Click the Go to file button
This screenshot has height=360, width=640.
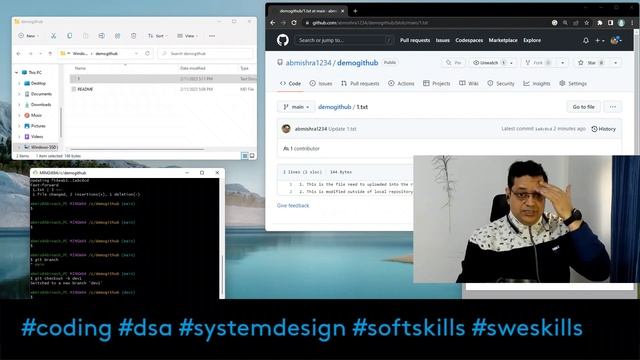click(583, 107)
